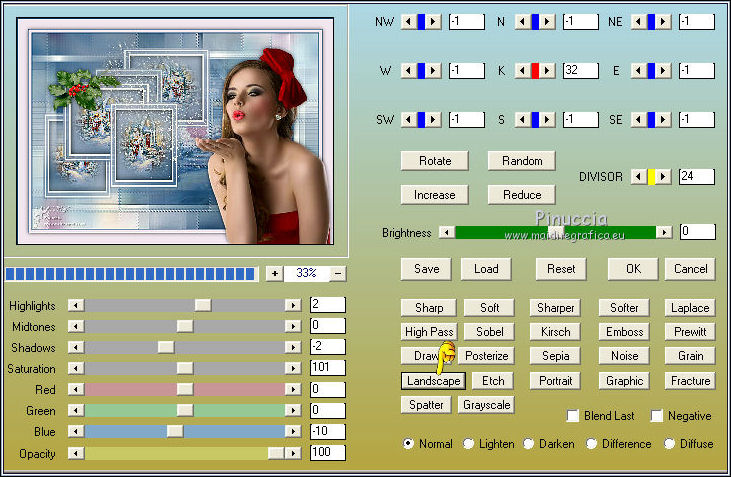
Task: Click the Saturation right arrow
Action: point(293,368)
